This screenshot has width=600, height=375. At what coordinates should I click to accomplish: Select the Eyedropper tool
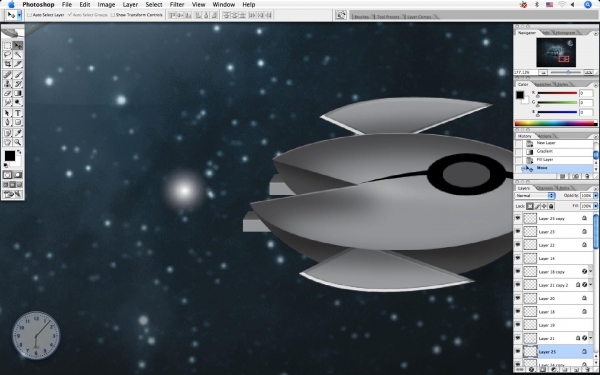[x=18, y=133]
